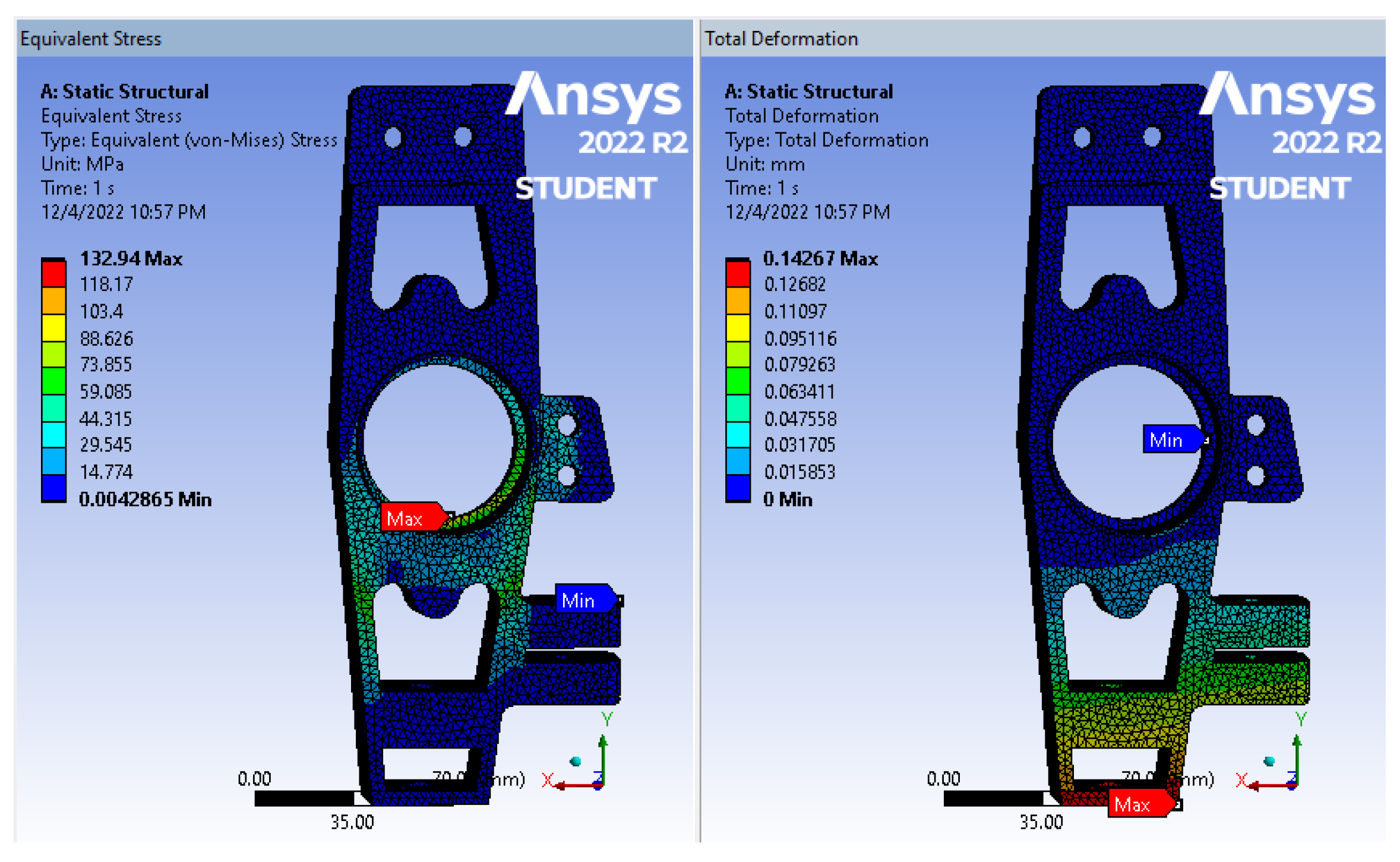Click the scale ruler bar in stress viewport

304,798
